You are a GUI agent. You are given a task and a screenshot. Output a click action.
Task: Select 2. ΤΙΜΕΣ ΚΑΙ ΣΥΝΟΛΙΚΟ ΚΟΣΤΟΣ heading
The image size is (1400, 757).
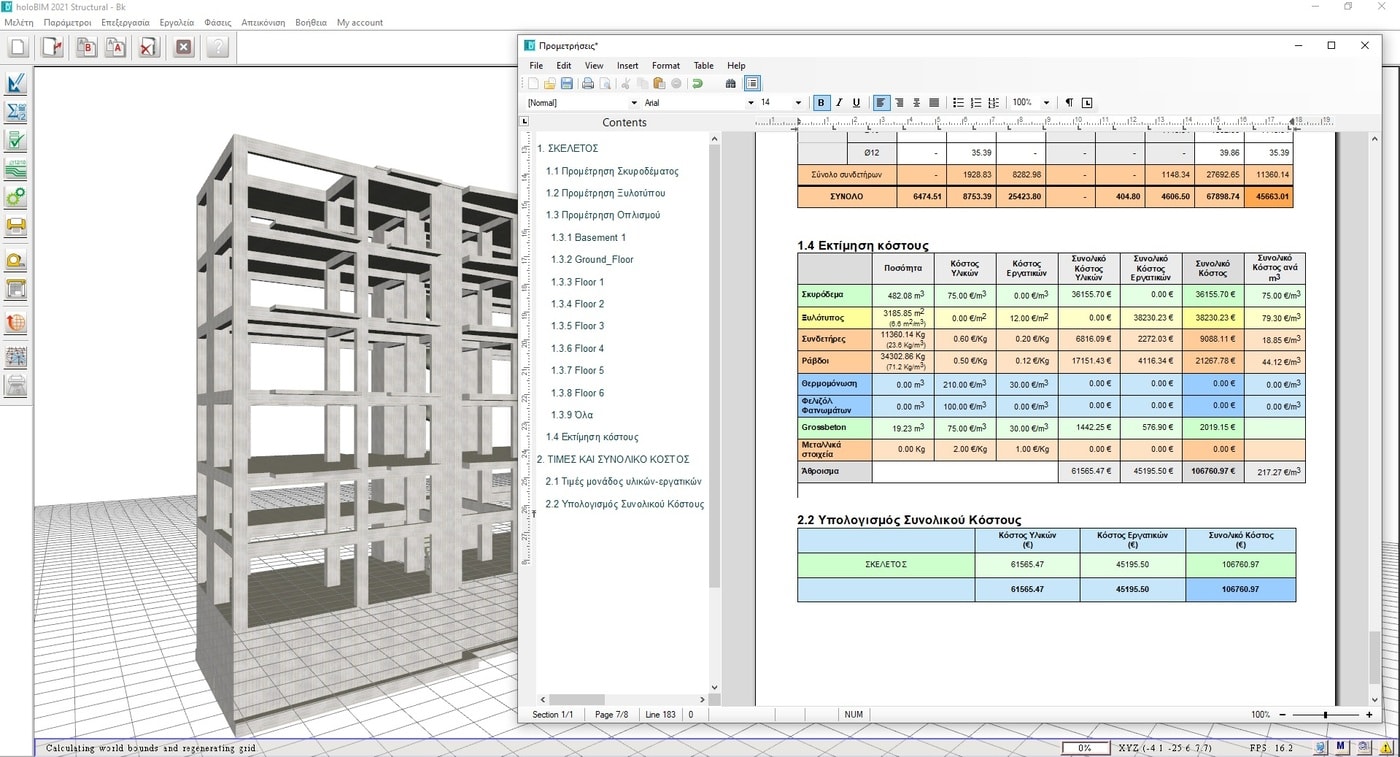613,459
